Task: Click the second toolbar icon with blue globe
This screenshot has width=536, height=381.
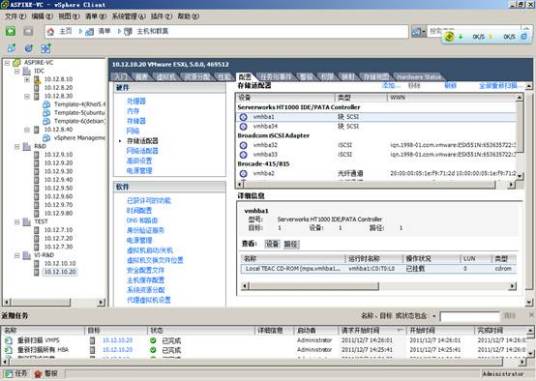Action: pyautogui.click(x=29, y=48)
